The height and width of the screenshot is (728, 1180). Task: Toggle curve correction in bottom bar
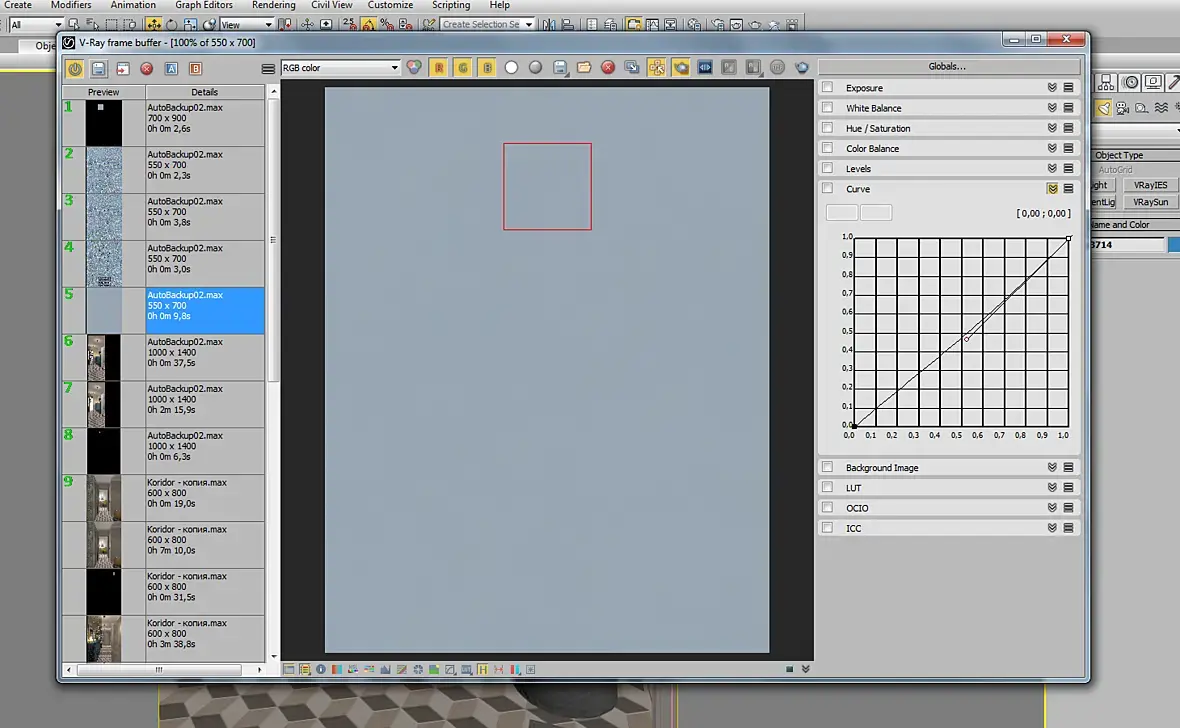402,669
